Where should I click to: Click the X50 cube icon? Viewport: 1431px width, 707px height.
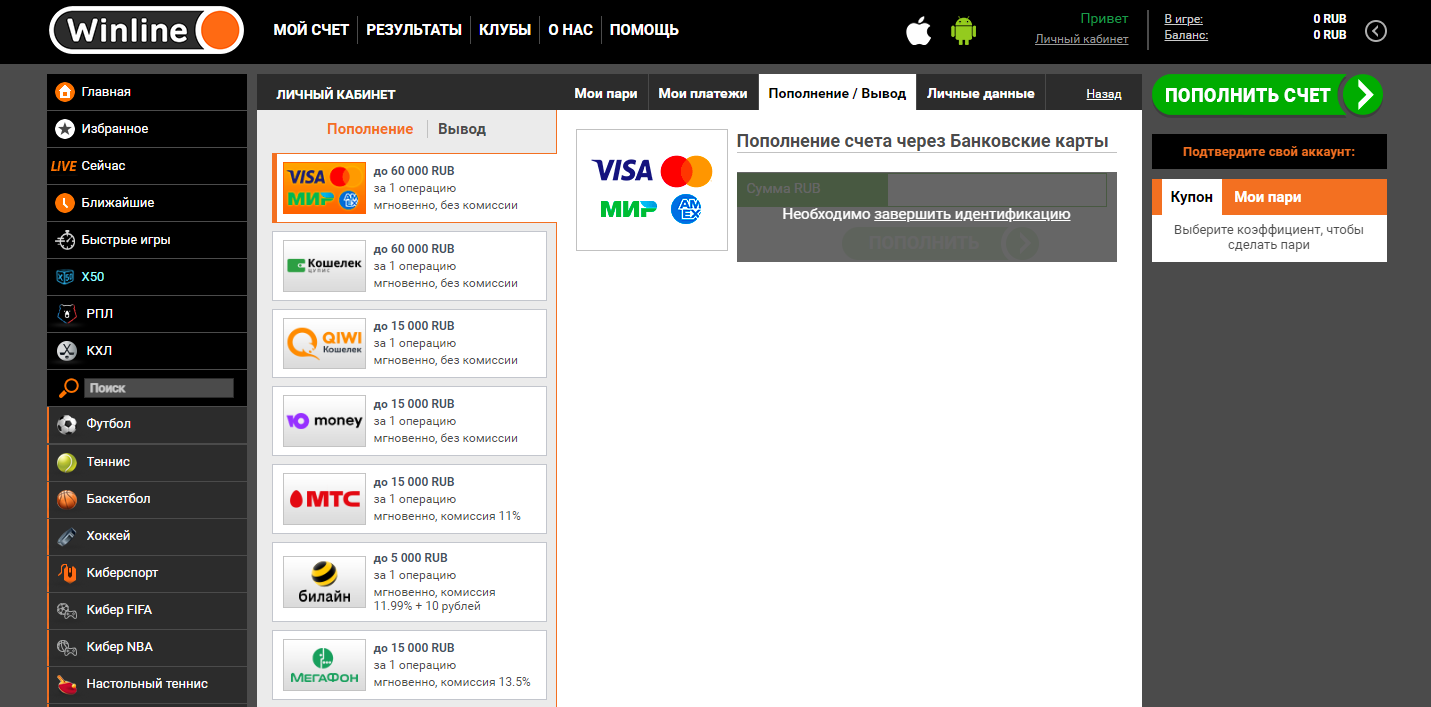click(65, 277)
